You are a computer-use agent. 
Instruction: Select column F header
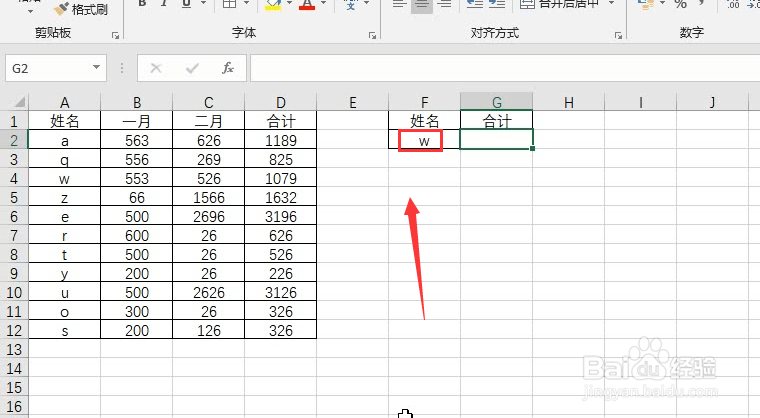tap(425, 102)
